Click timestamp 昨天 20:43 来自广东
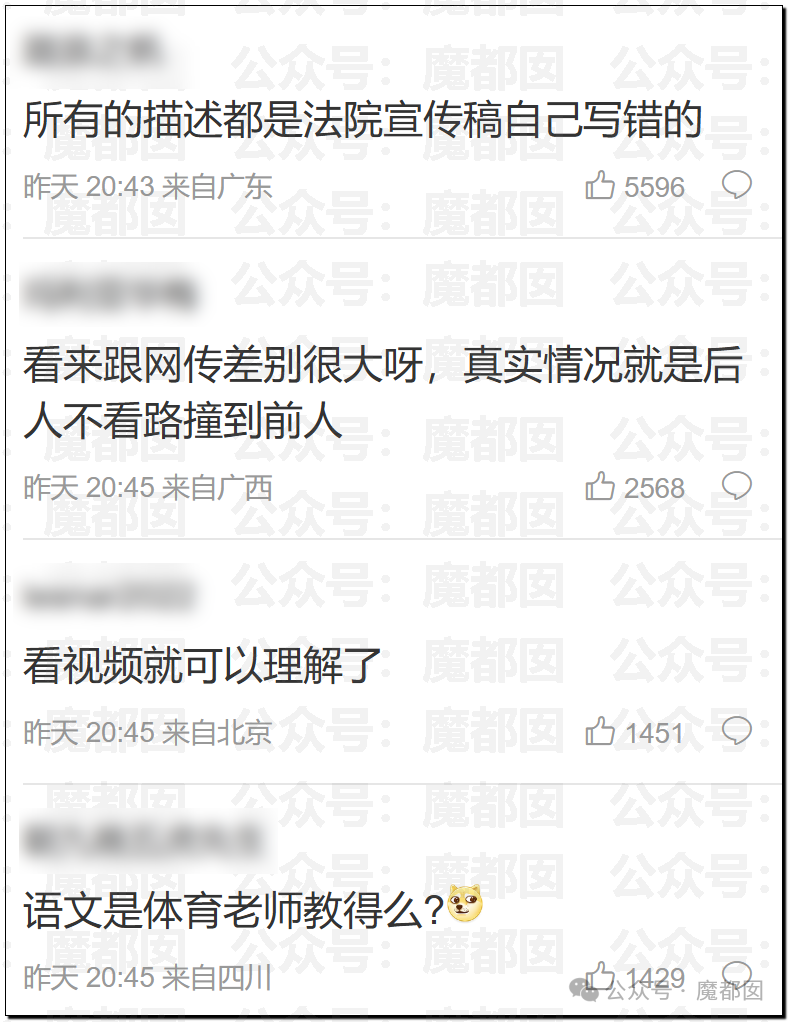 pos(148,188)
